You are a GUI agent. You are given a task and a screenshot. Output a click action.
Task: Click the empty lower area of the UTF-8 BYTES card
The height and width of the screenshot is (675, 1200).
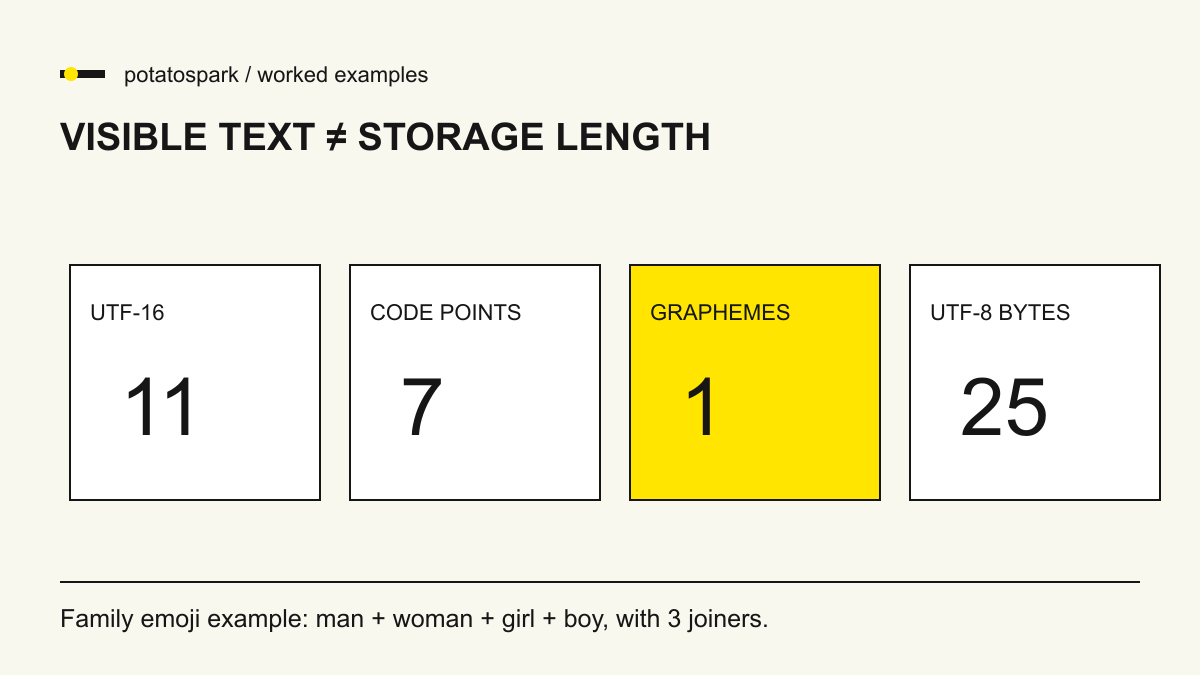[1035, 470]
